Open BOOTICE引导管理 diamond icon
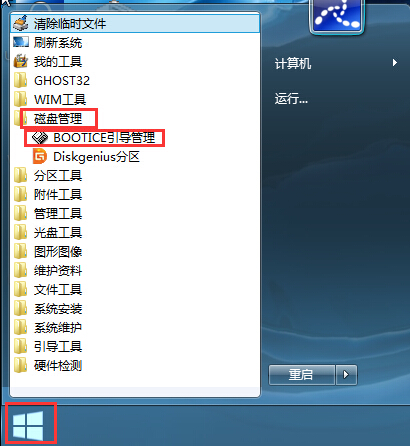Screen dimensions: 410x446 coord(40,137)
